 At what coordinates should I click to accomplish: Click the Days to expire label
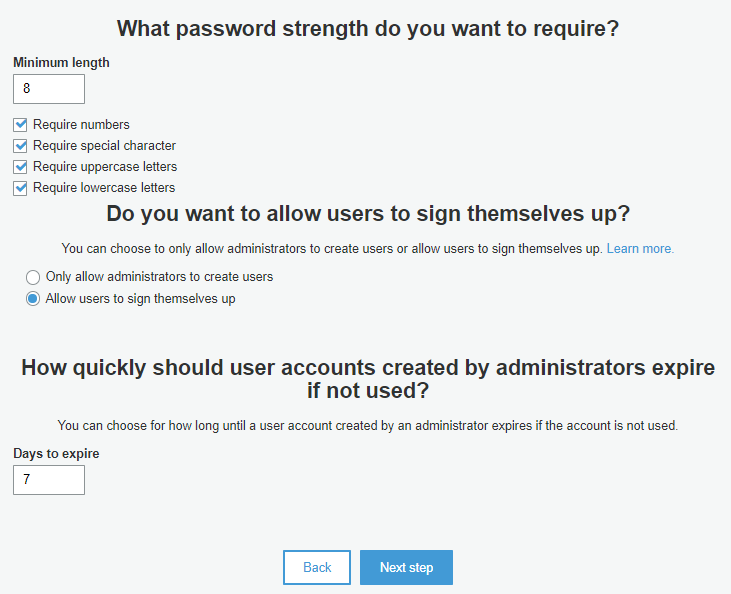[x=56, y=454]
